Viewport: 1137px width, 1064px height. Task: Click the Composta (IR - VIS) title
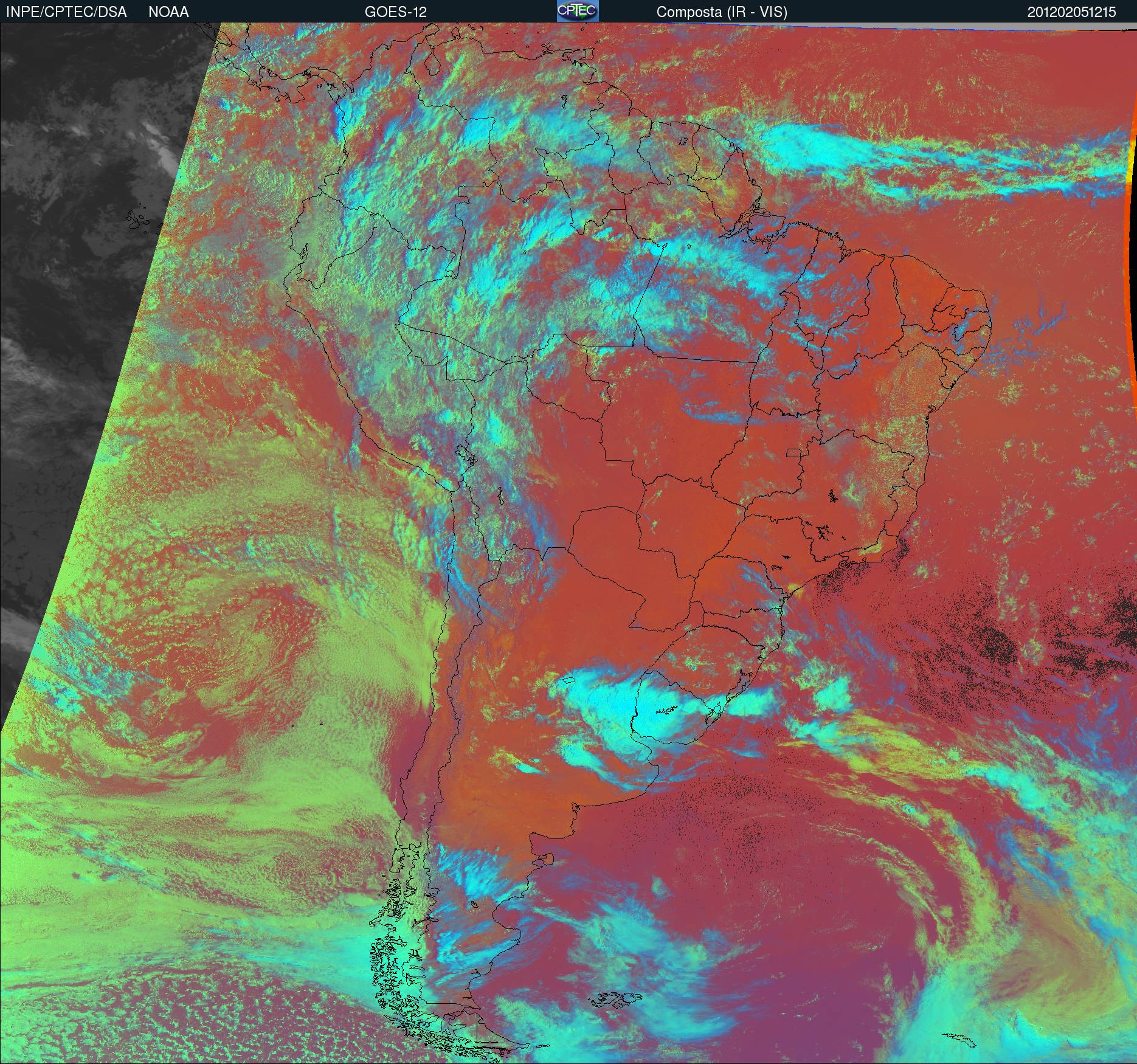point(722,12)
